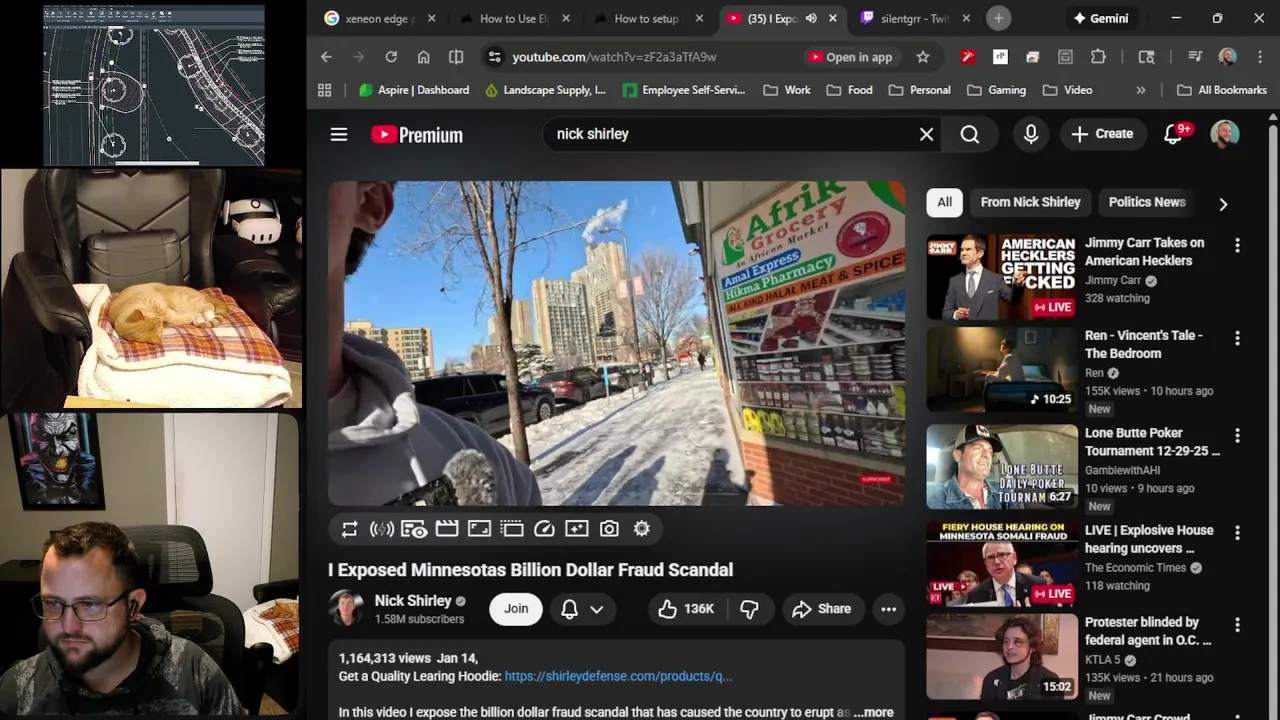Open the Gemini button in Chrome
Screen dimensions: 1280x720
(x=1100, y=18)
